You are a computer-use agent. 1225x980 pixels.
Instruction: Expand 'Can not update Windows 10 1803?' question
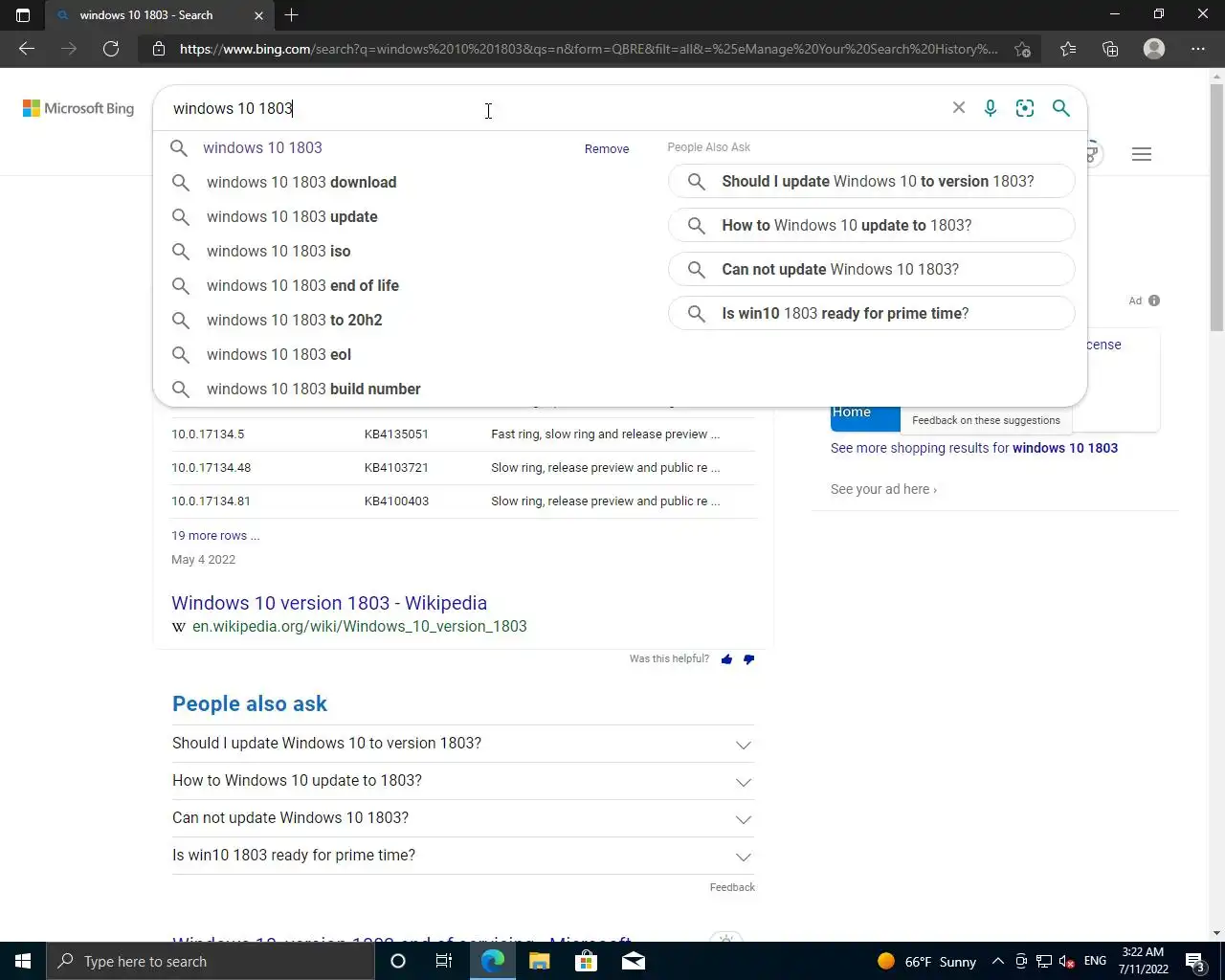click(463, 818)
